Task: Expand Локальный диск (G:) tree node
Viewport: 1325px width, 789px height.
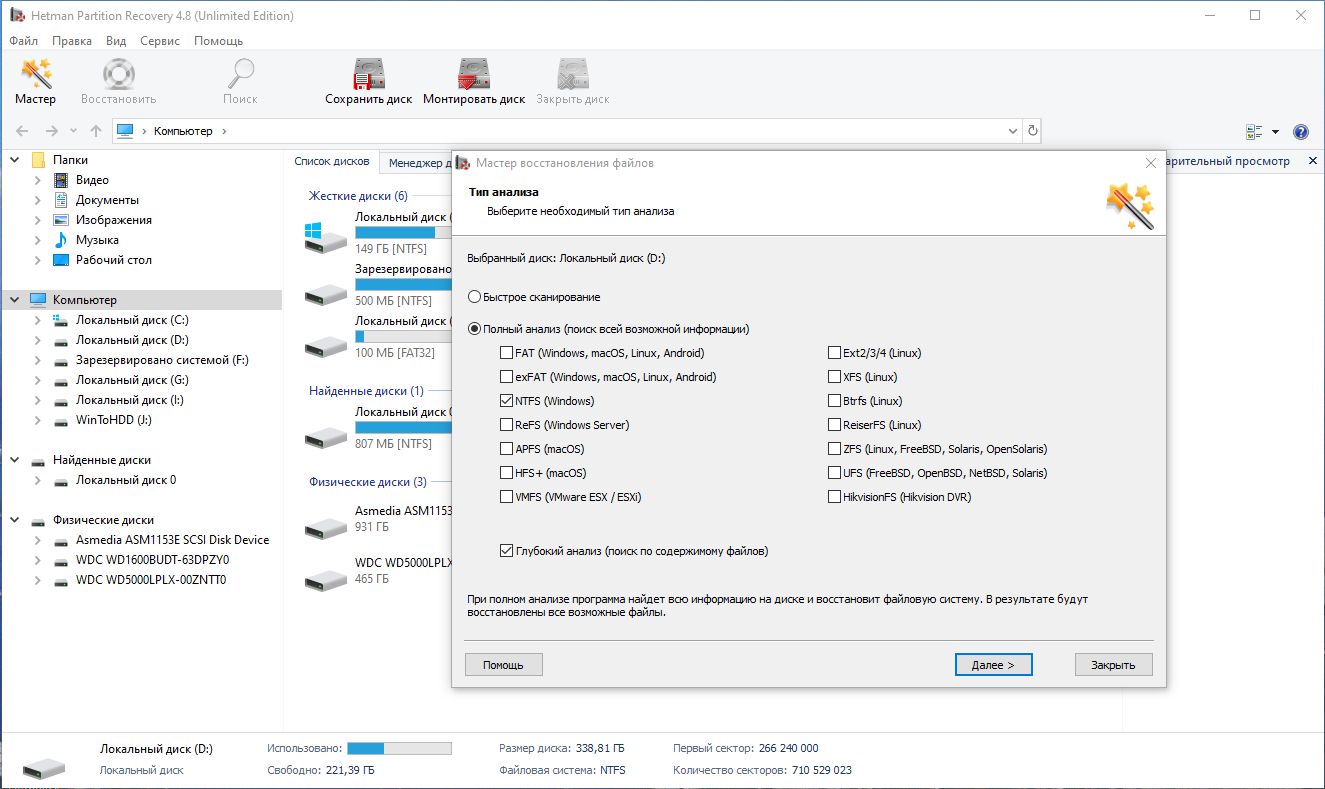Action: 38,380
